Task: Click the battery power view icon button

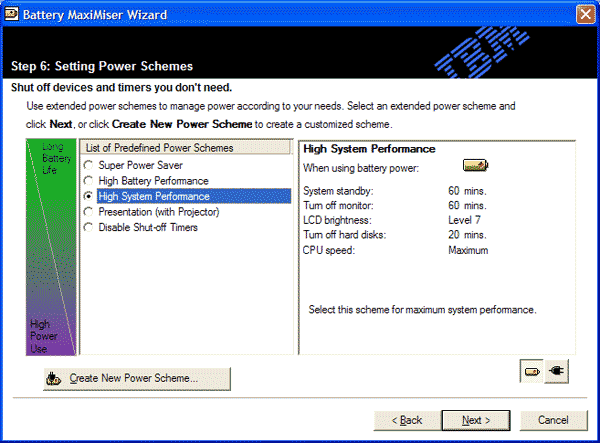Action: point(532,371)
